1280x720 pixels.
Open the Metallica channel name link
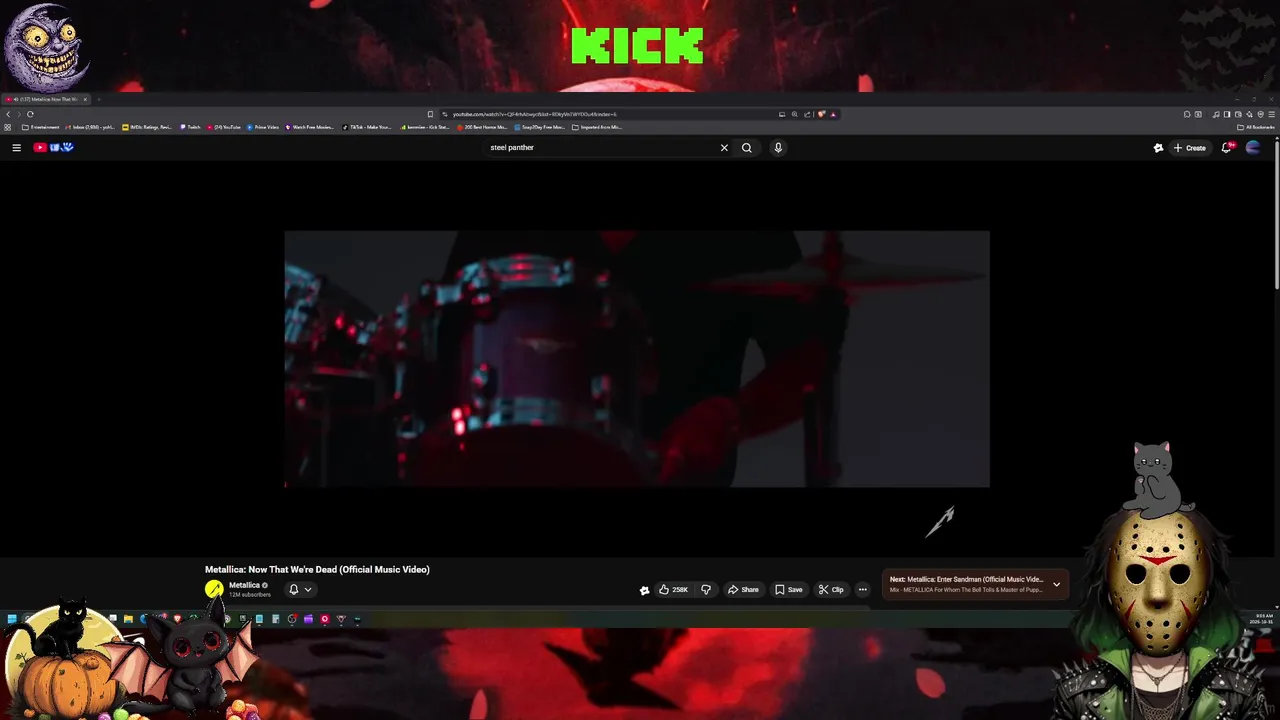(x=244, y=585)
